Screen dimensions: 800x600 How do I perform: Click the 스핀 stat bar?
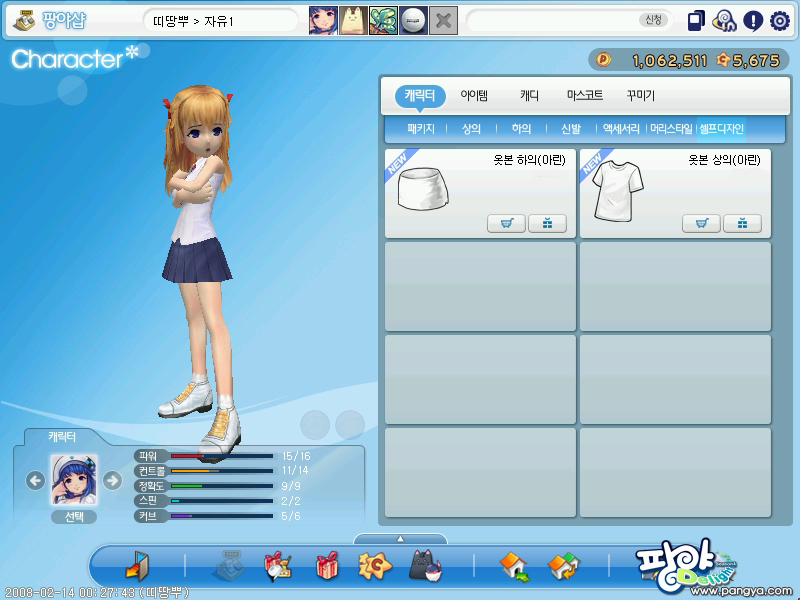[222, 501]
